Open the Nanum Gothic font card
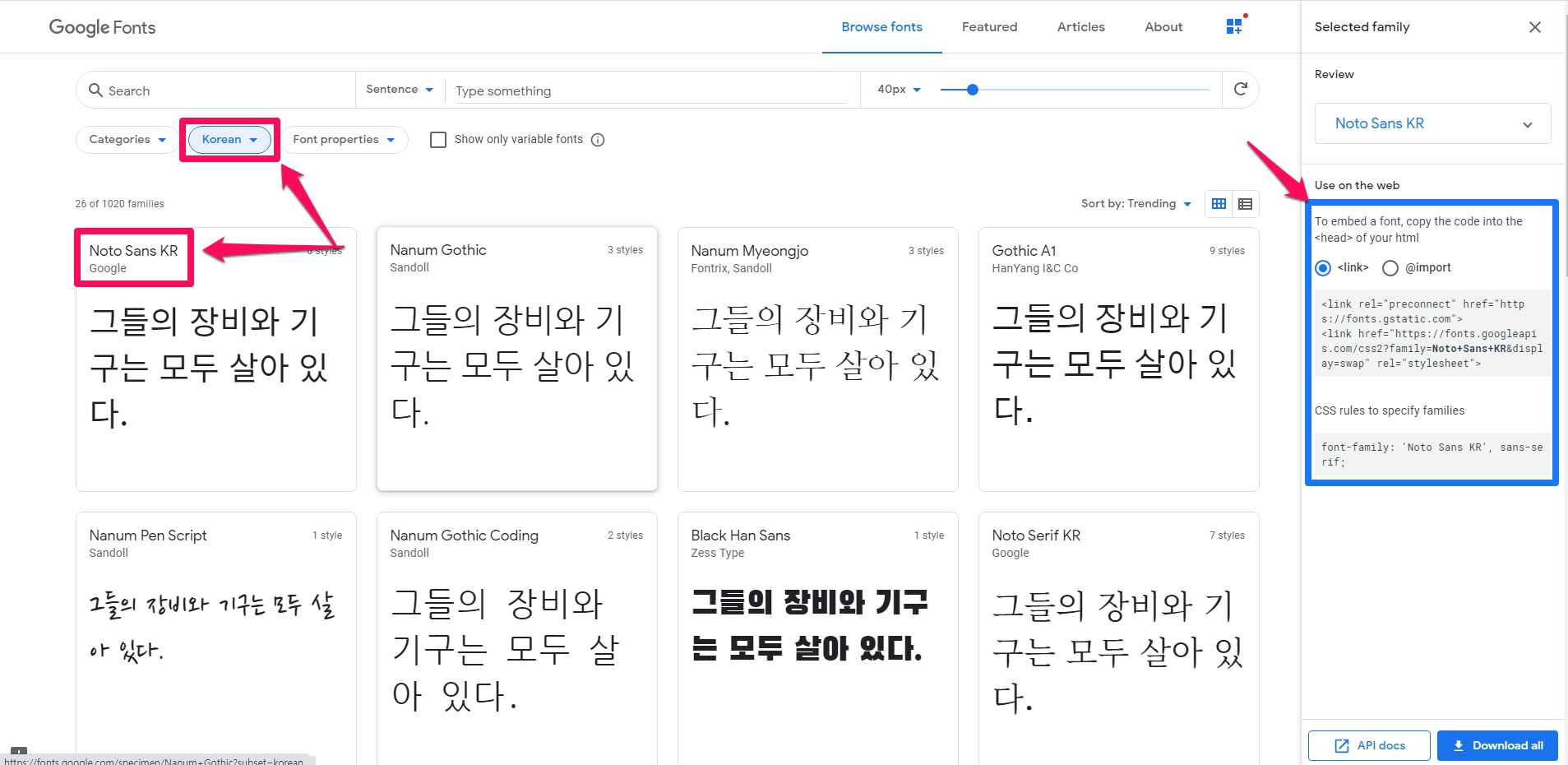 516,359
